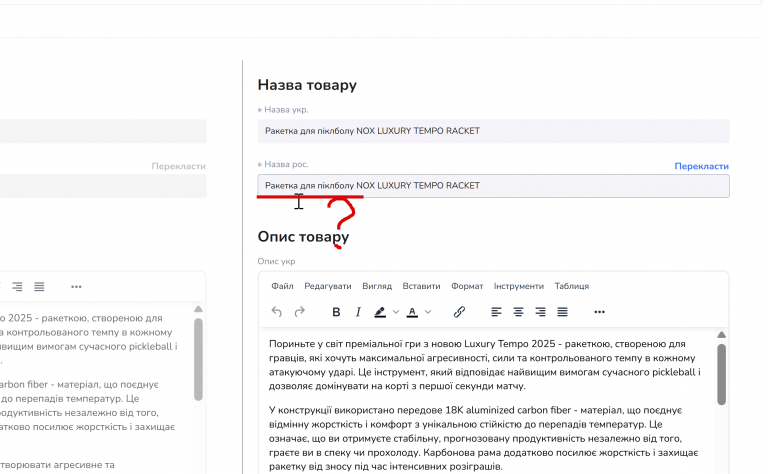
Task: Show more toolbar options in right editor
Action: tap(600, 312)
